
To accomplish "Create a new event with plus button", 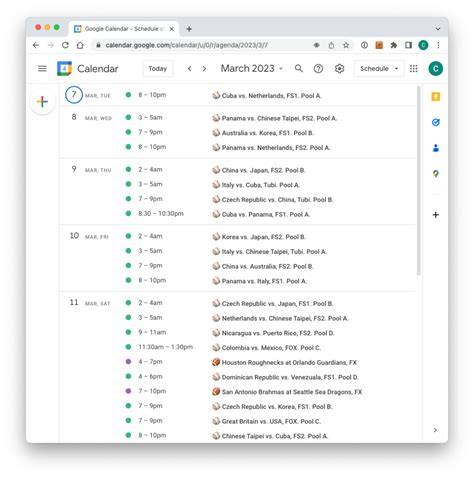I will pyautogui.click(x=42, y=102).
